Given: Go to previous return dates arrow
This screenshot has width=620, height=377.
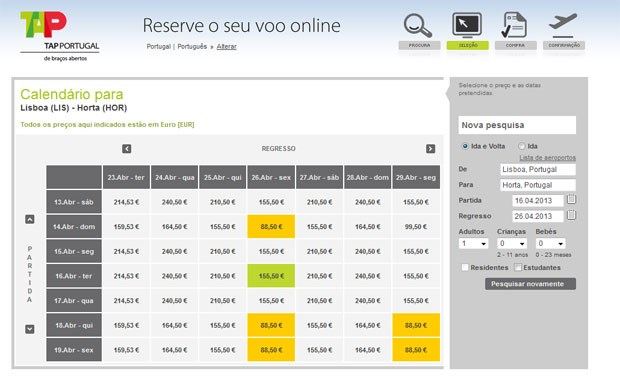Looking at the screenshot, I should (127, 149).
